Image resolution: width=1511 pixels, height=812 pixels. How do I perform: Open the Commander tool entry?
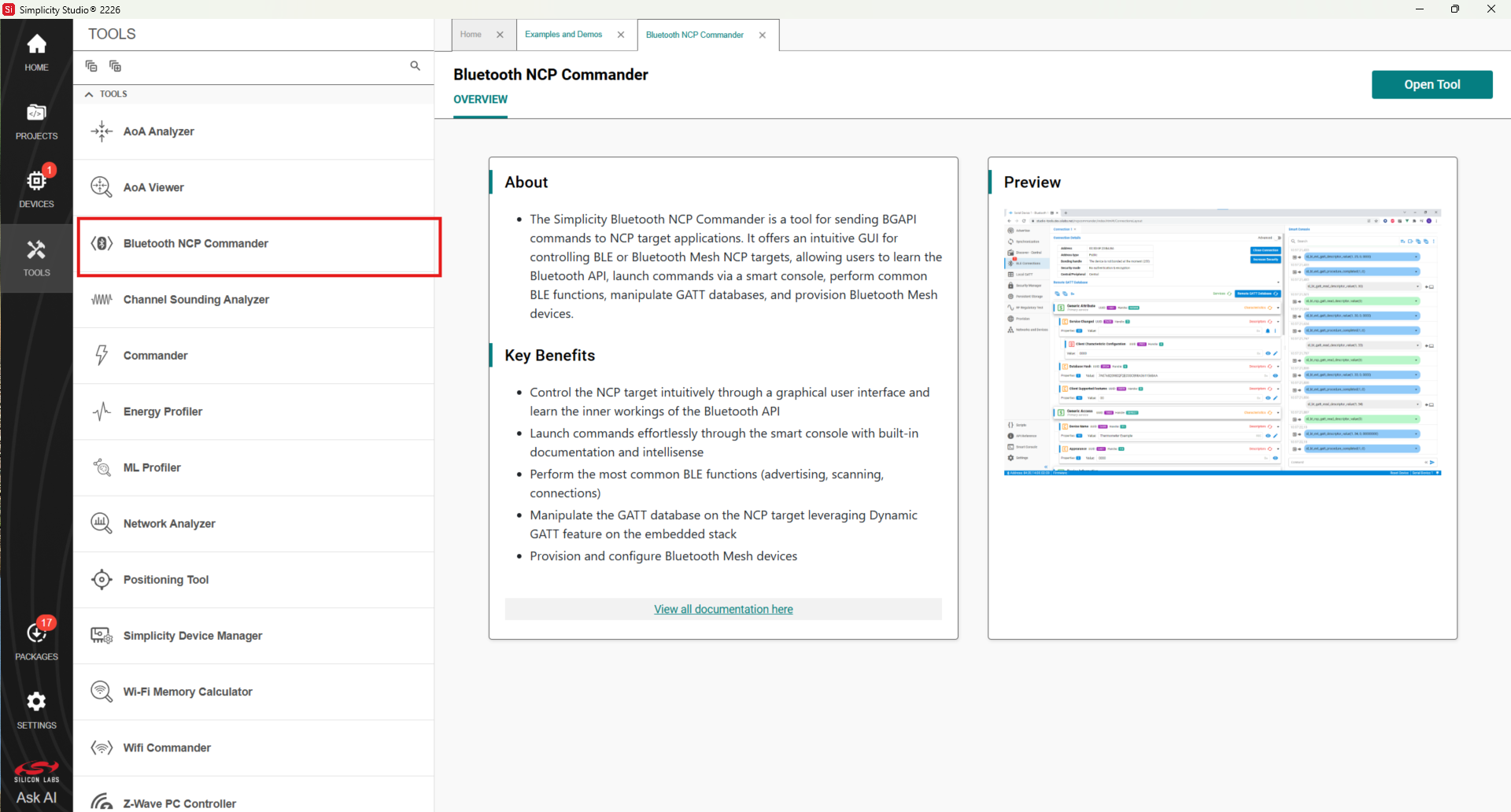pos(253,356)
